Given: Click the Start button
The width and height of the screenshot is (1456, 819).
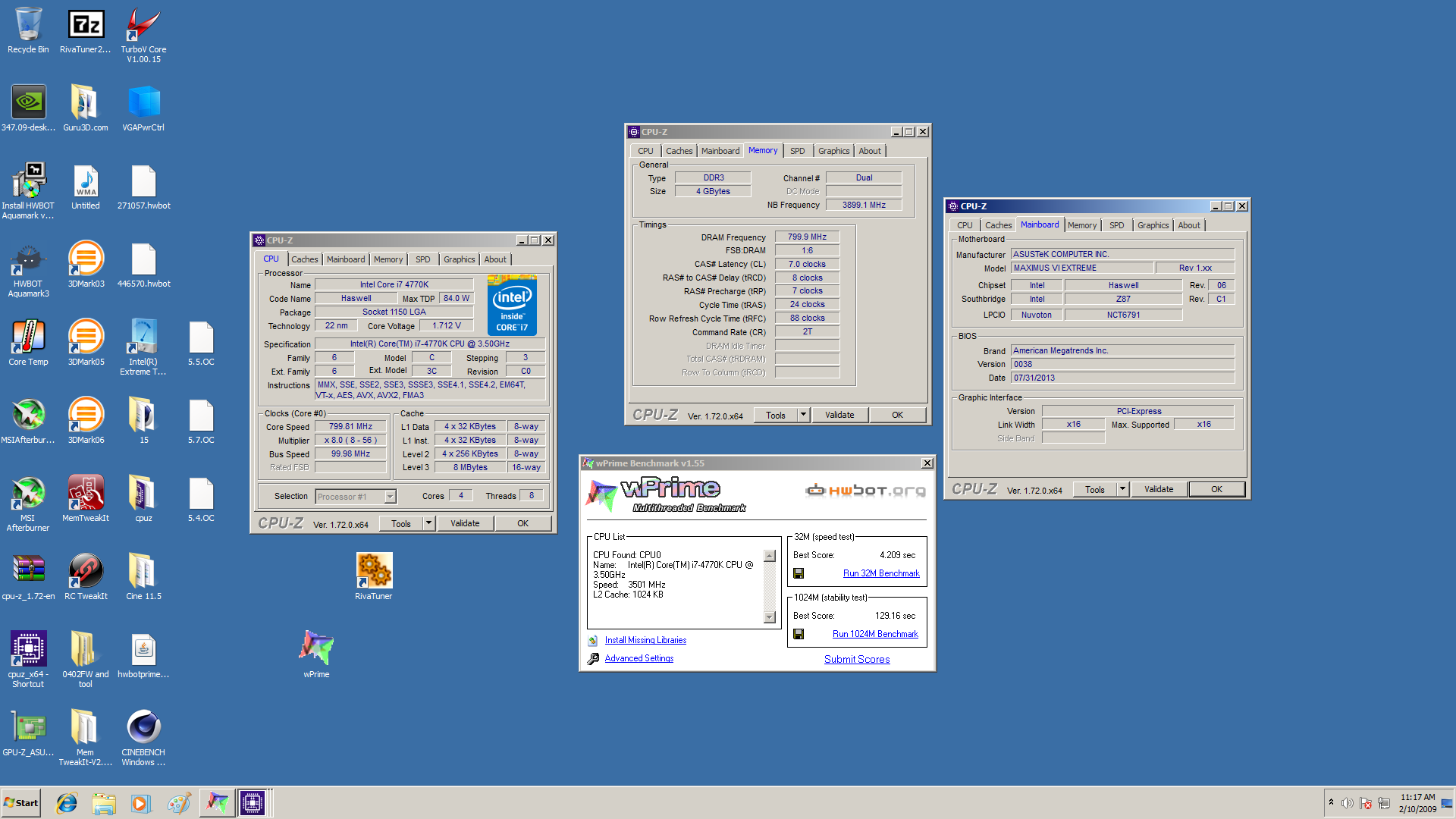Looking at the screenshot, I should [21, 803].
